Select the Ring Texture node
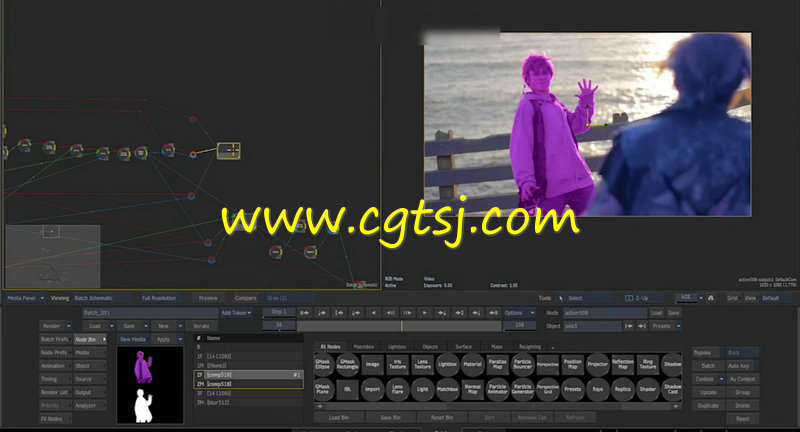 click(x=647, y=364)
